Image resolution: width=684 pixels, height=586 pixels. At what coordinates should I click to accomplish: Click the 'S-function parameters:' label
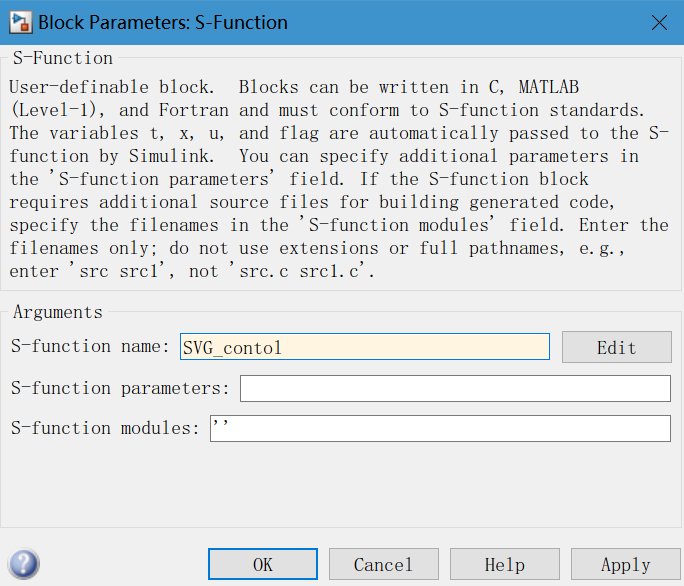click(120, 388)
